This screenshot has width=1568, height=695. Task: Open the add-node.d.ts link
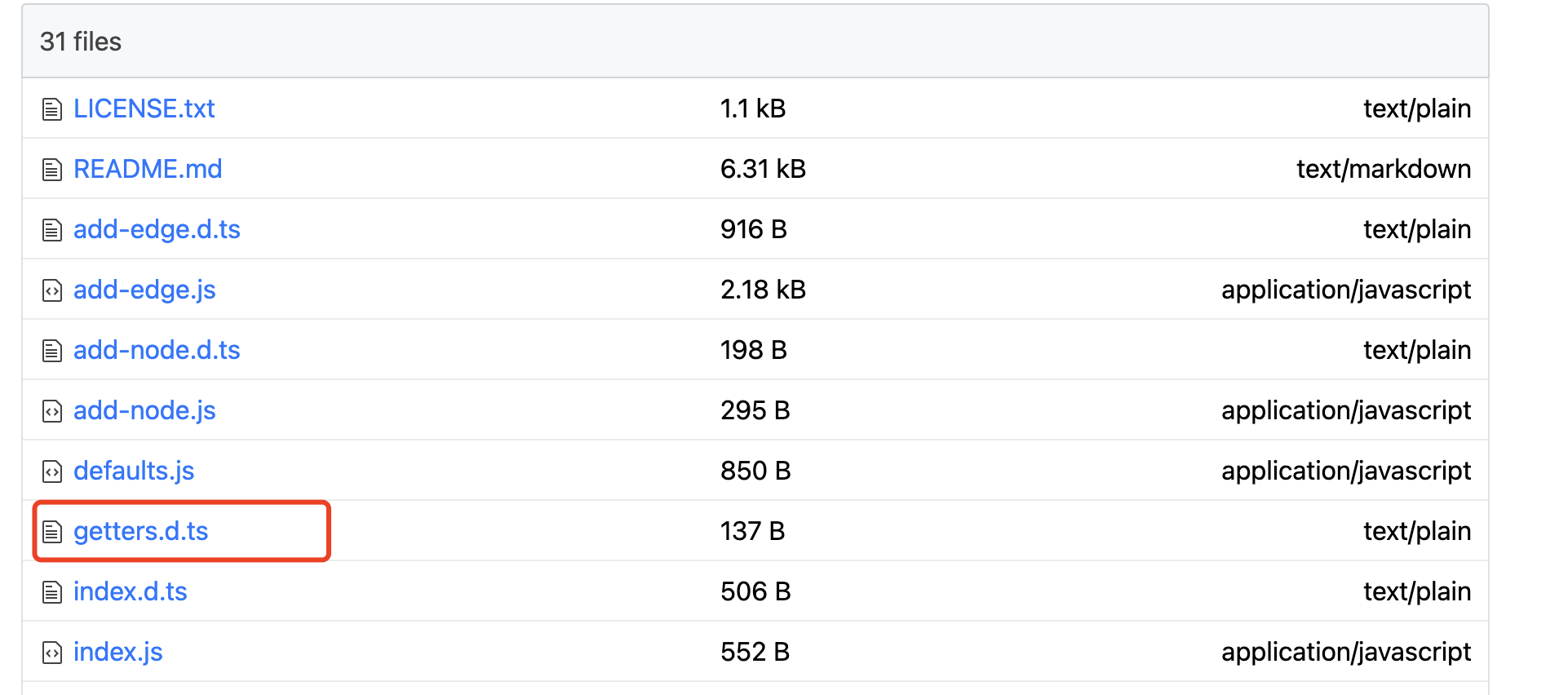pyautogui.click(x=157, y=350)
